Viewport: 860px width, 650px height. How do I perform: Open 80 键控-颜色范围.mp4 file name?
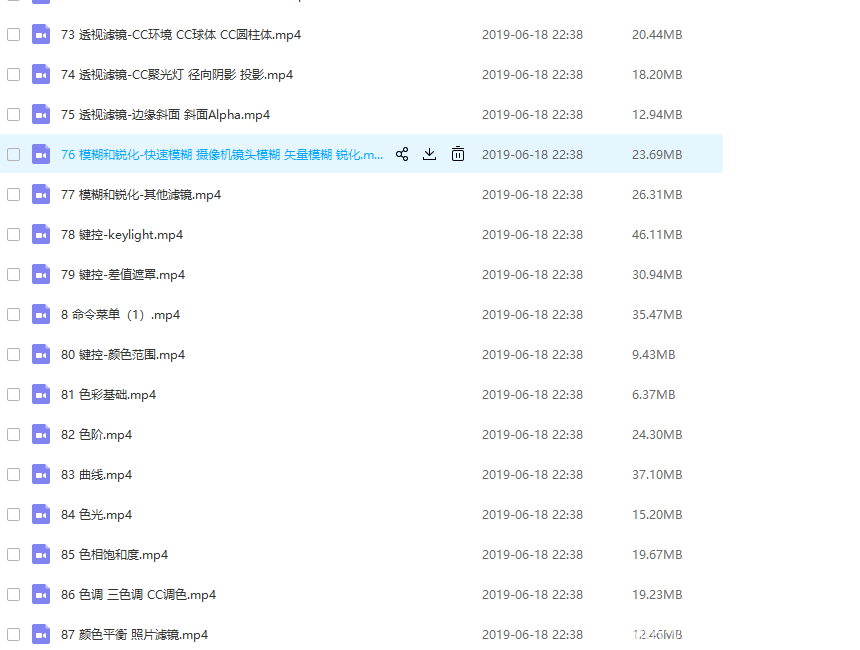click(x=122, y=354)
